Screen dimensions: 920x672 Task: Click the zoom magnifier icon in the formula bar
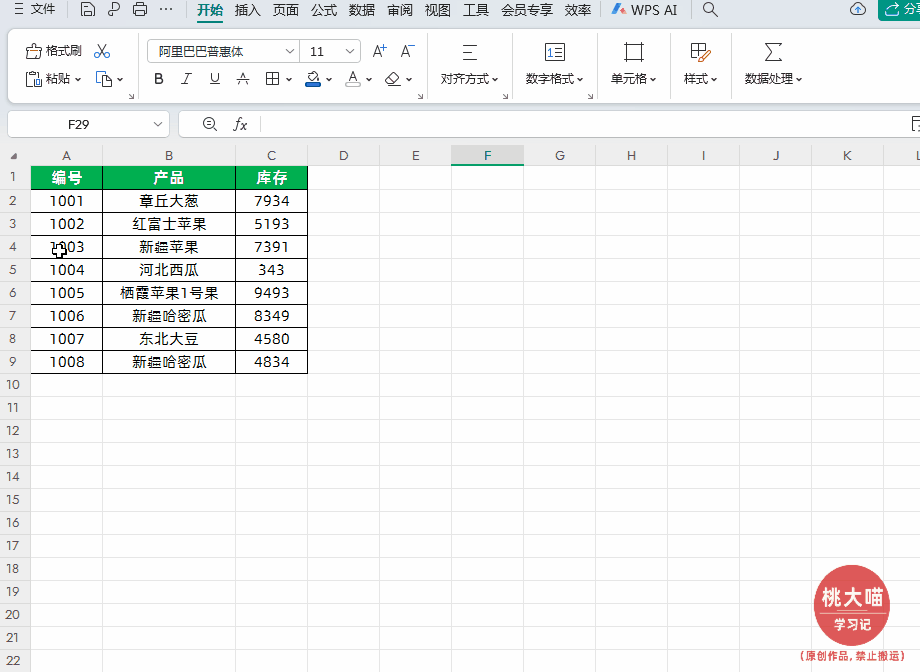209,124
